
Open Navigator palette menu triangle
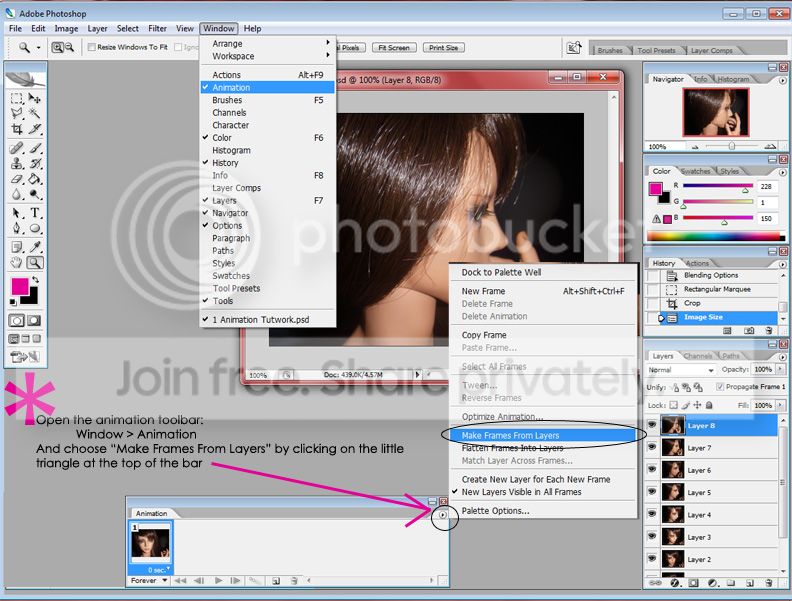pyautogui.click(x=782, y=80)
